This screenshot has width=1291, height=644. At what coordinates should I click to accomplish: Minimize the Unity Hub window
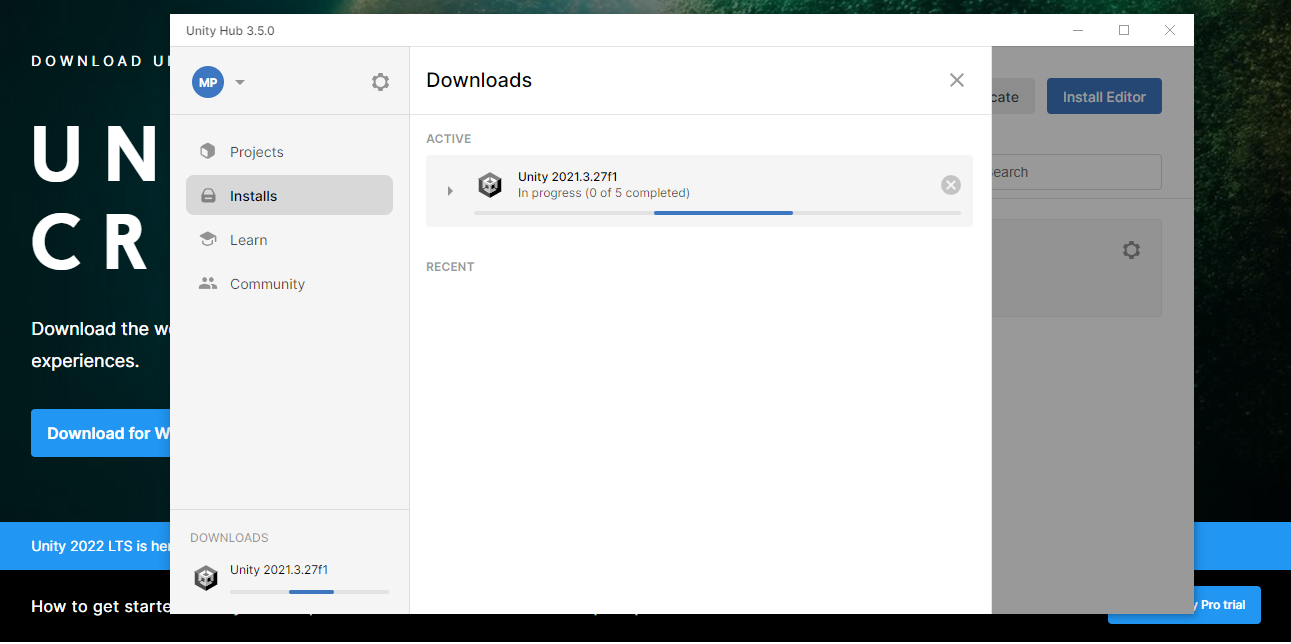pos(1077,30)
